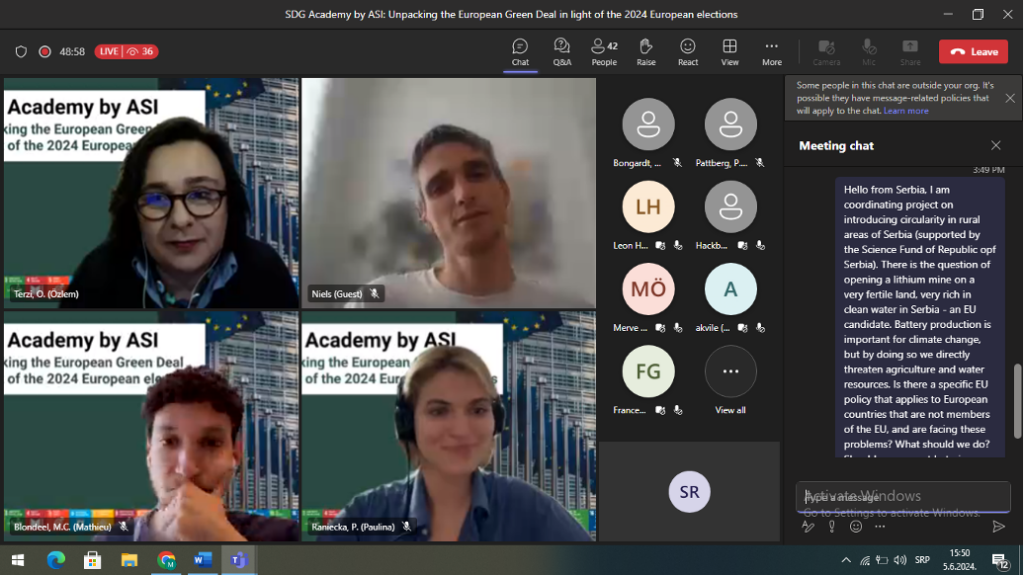This screenshot has height=575, width=1024.
Task: Open the React emoji options
Action: (688, 51)
